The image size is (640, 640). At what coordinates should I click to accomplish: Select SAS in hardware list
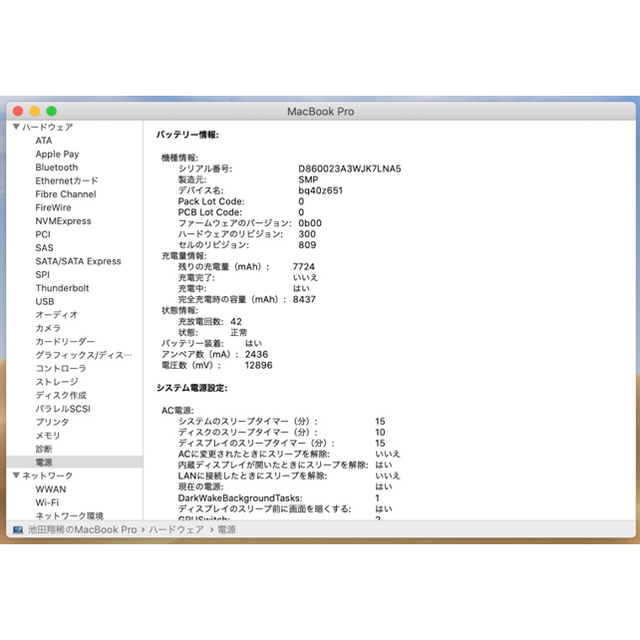[x=44, y=248]
